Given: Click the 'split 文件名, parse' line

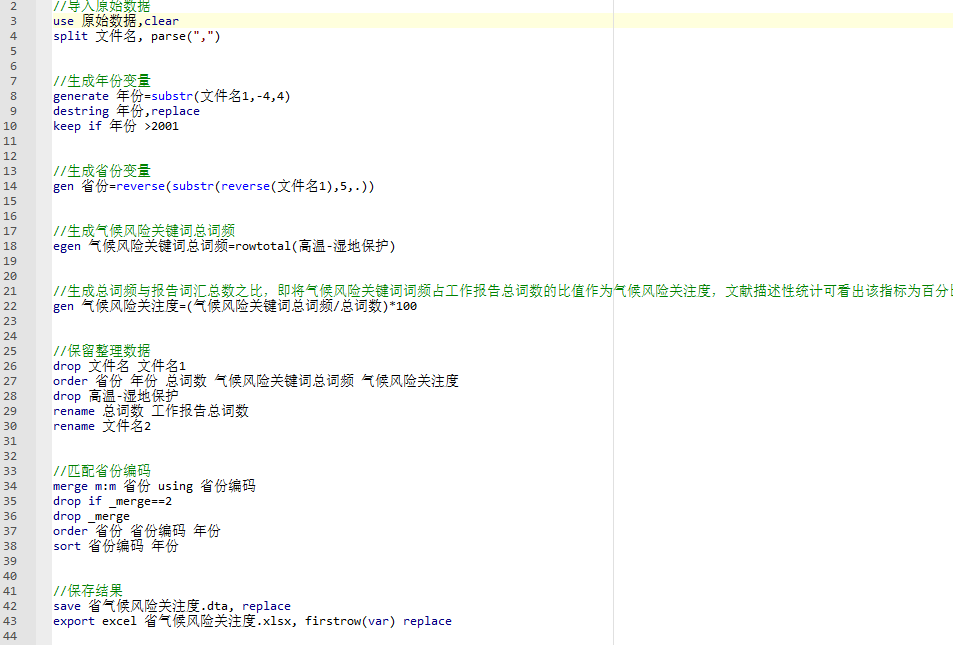Looking at the screenshot, I should point(137,36).
